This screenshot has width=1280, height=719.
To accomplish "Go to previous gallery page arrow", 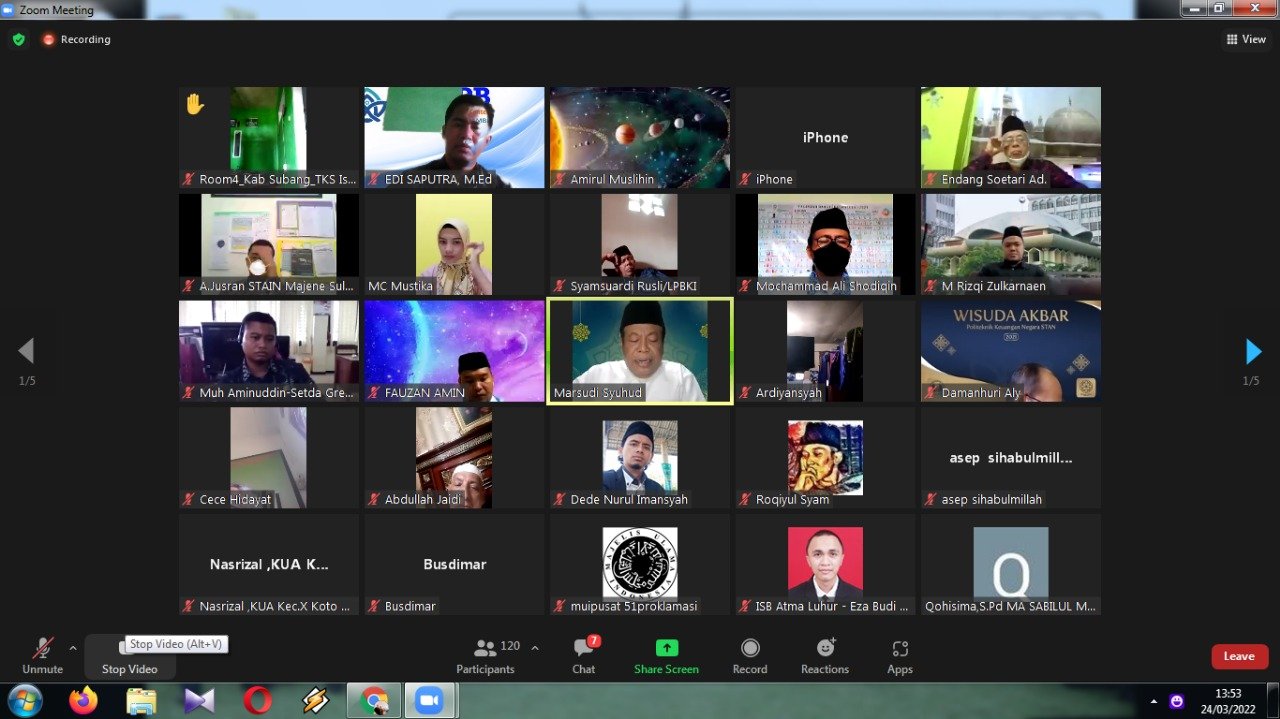I will 26,351.
